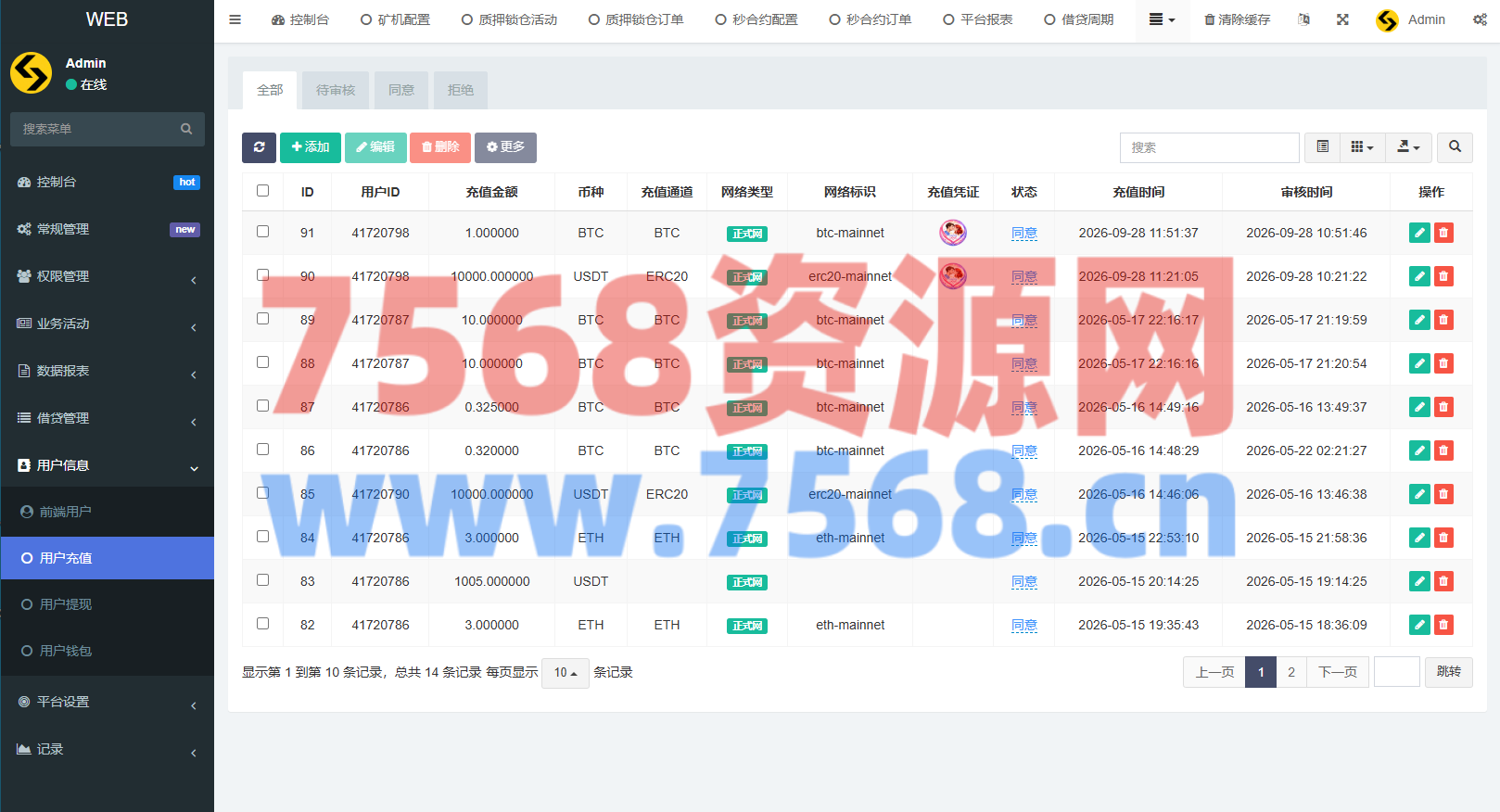Click the sidebar menu search icon

click(186, 129)
